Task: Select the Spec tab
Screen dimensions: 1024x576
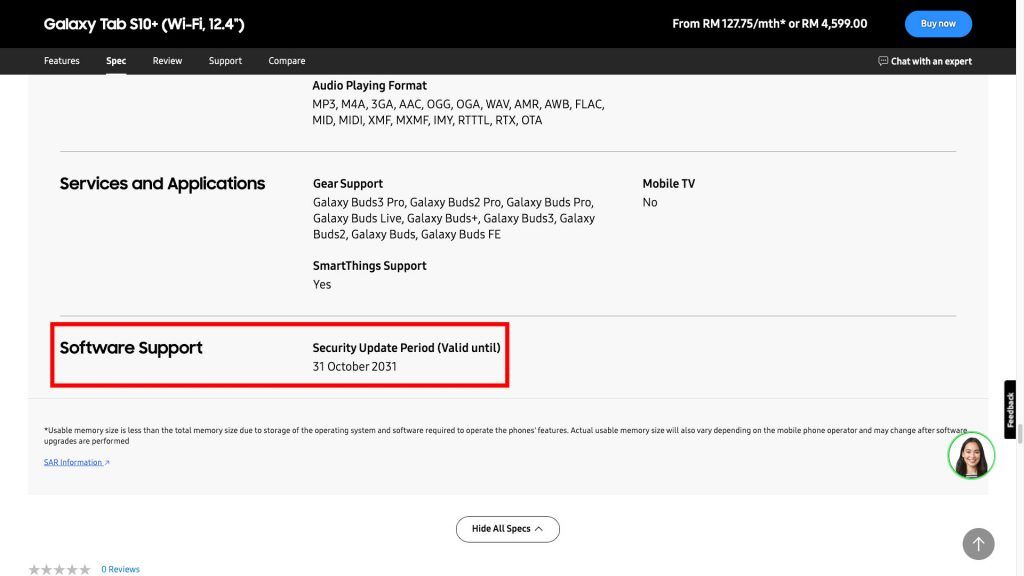Action: [116, 61]
